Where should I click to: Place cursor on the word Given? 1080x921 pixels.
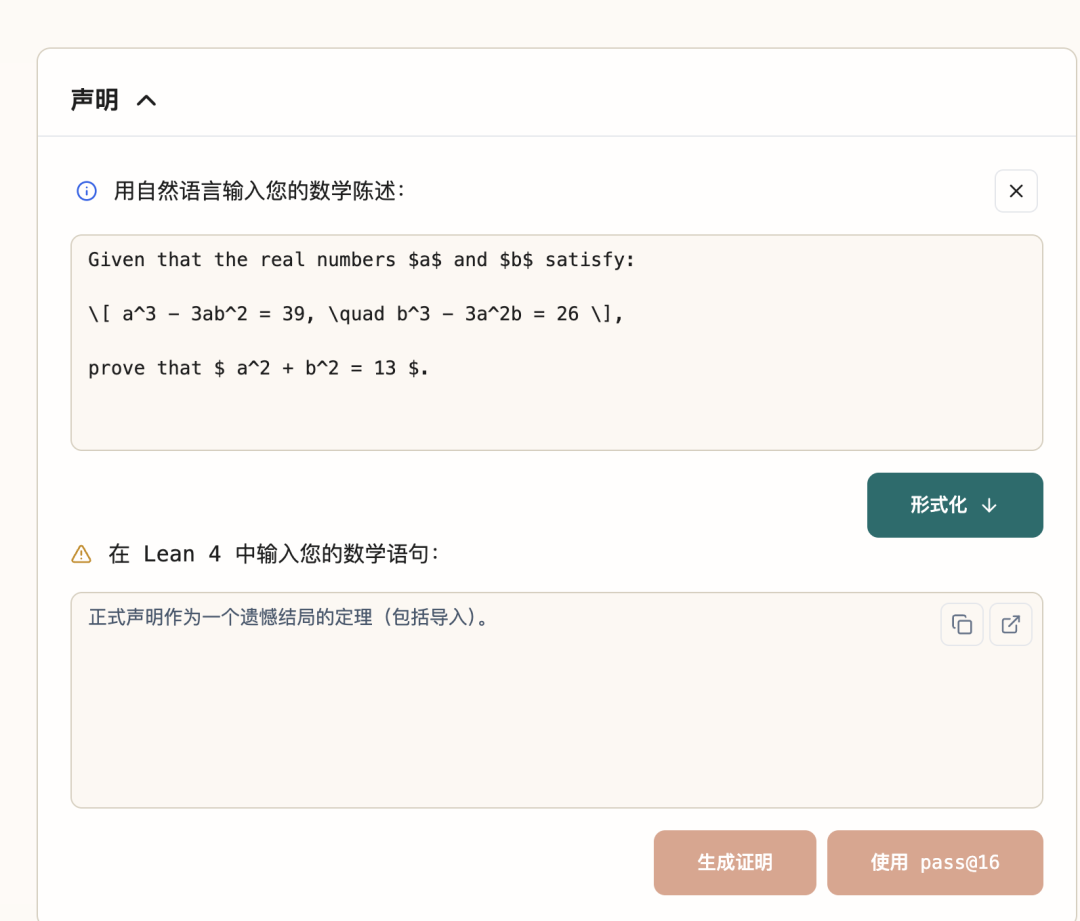pos(116,260)
